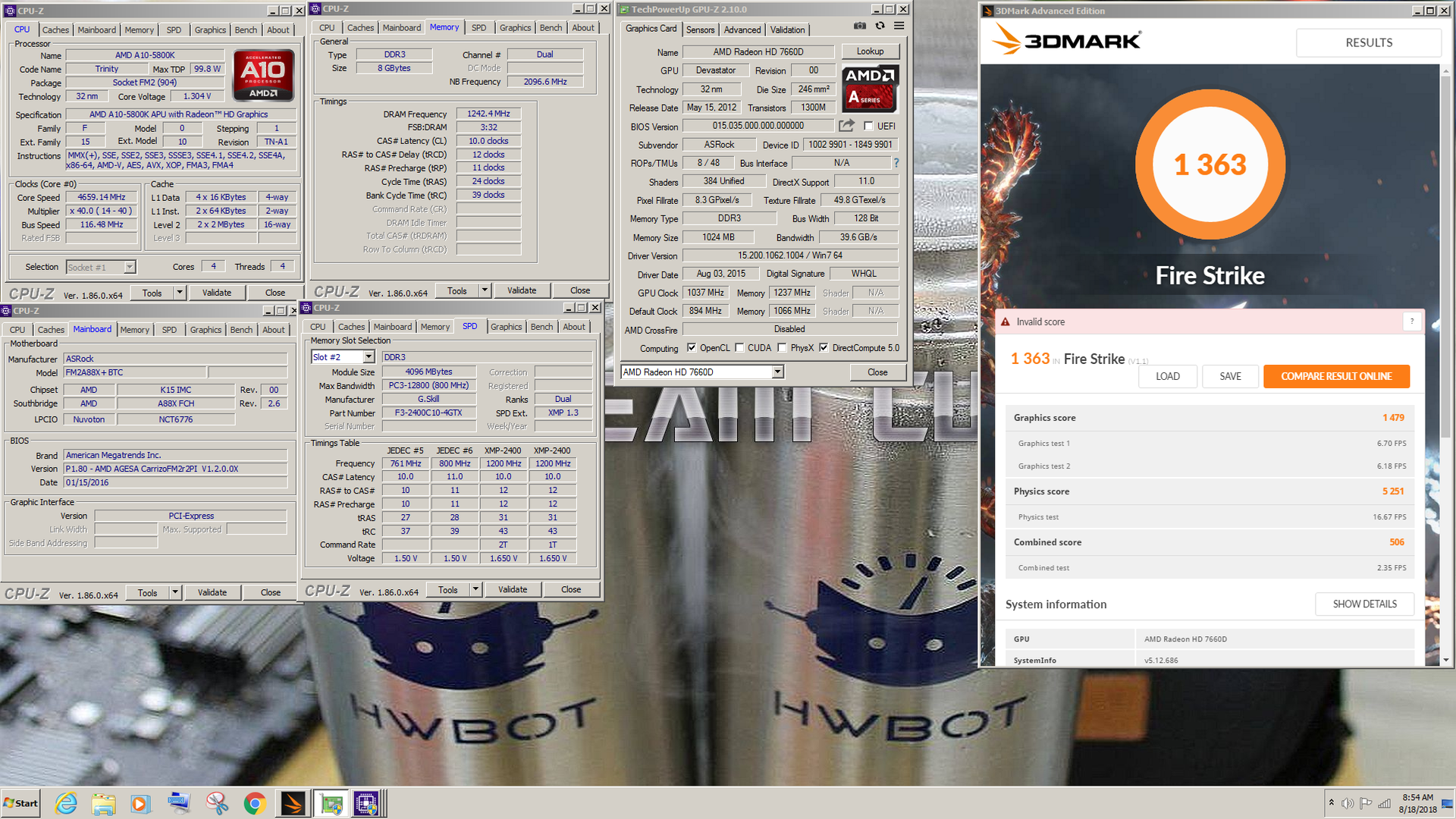1456x819 pixels.
Task: Click the Bus Interface question mark icon
Action: click(x=896, y=163)
